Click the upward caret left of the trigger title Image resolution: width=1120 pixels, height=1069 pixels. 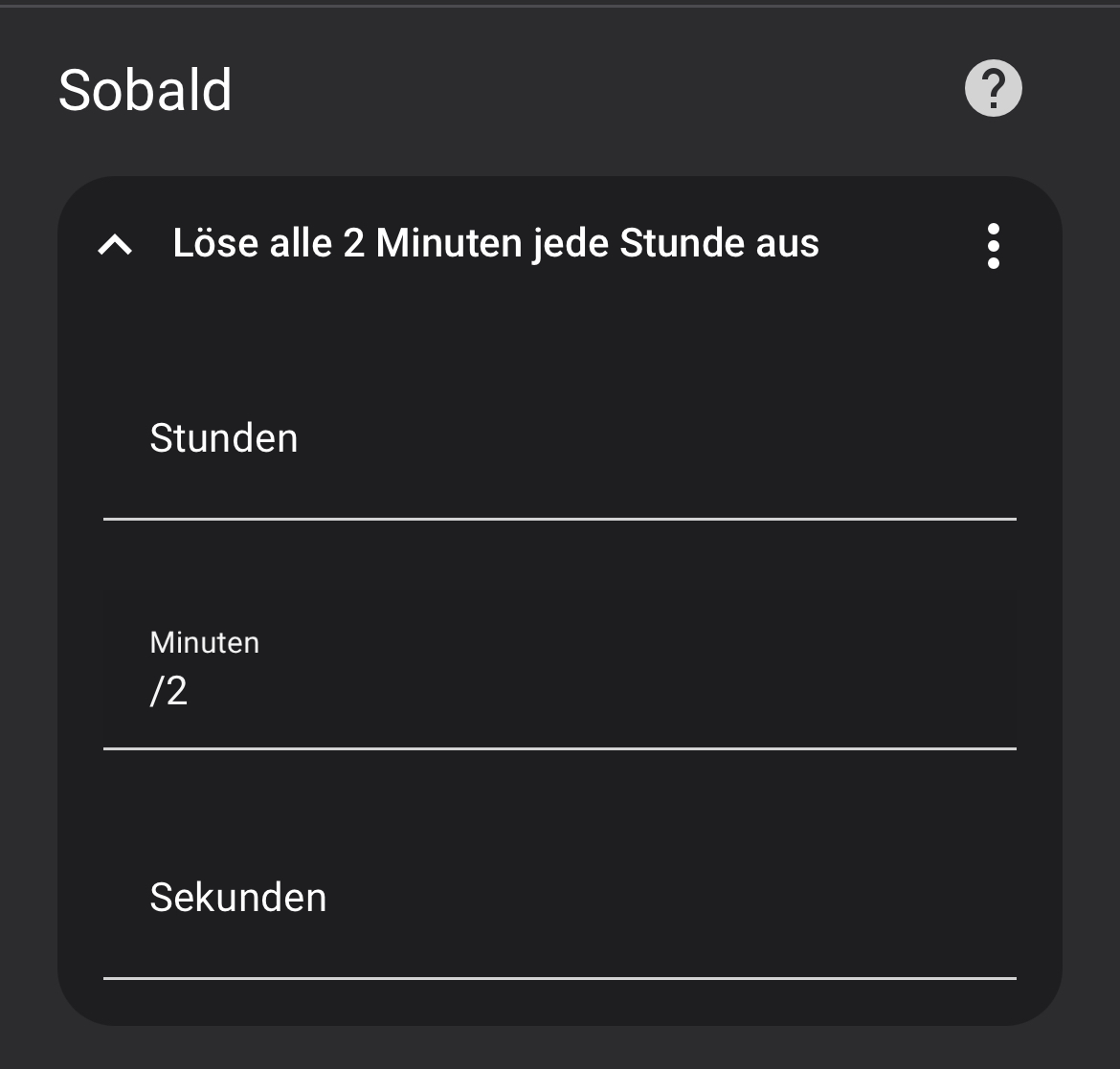pos(115,245)
